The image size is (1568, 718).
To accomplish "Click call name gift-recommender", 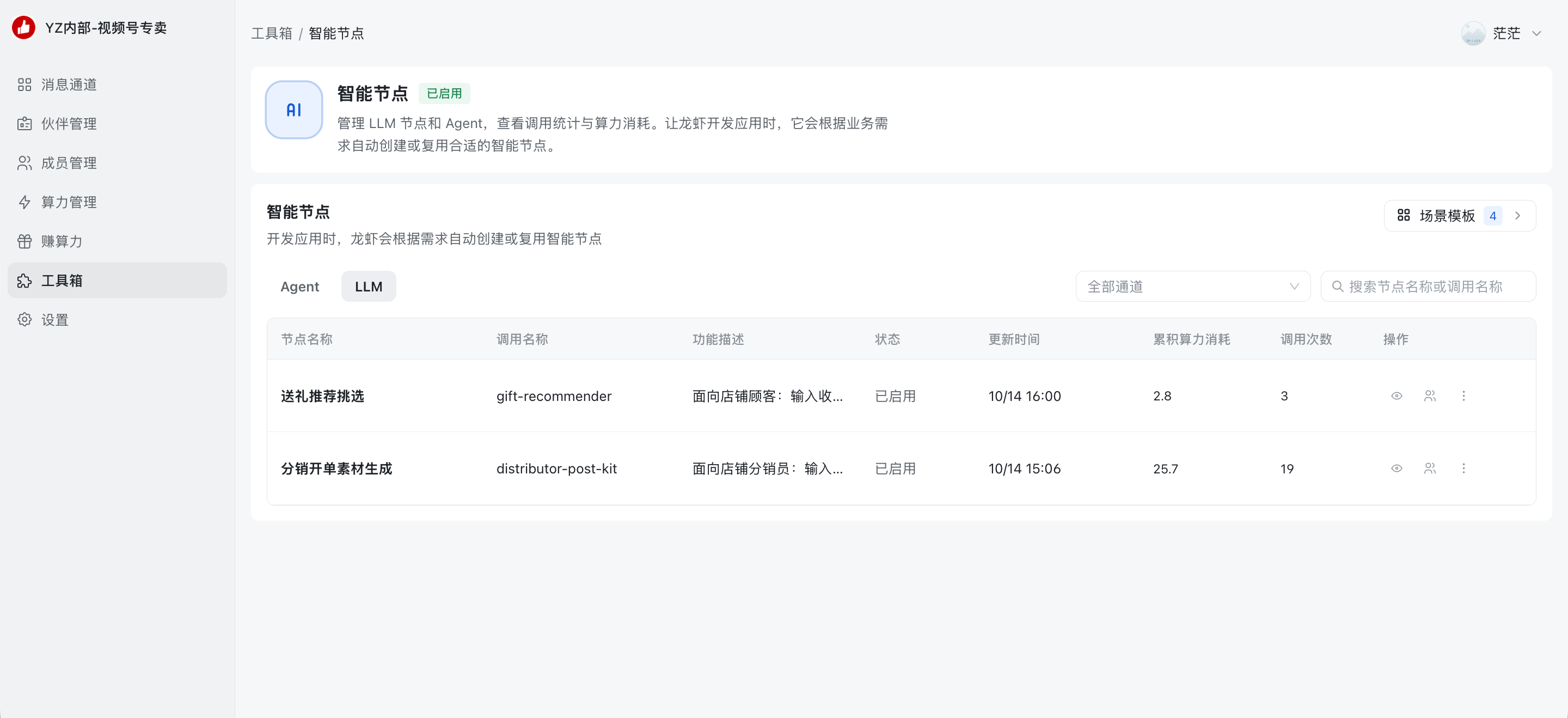I will [554, 396].
